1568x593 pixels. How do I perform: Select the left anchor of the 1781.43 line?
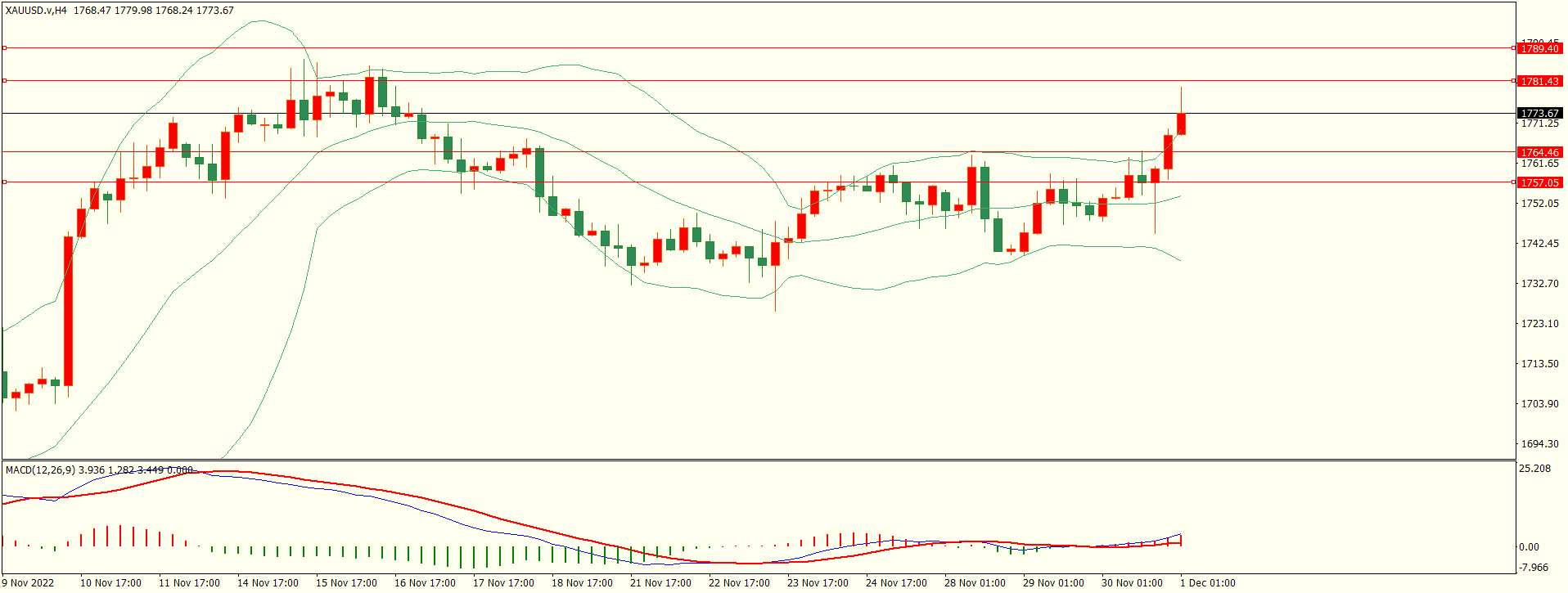pyautogui.click(x=4, y=81)
